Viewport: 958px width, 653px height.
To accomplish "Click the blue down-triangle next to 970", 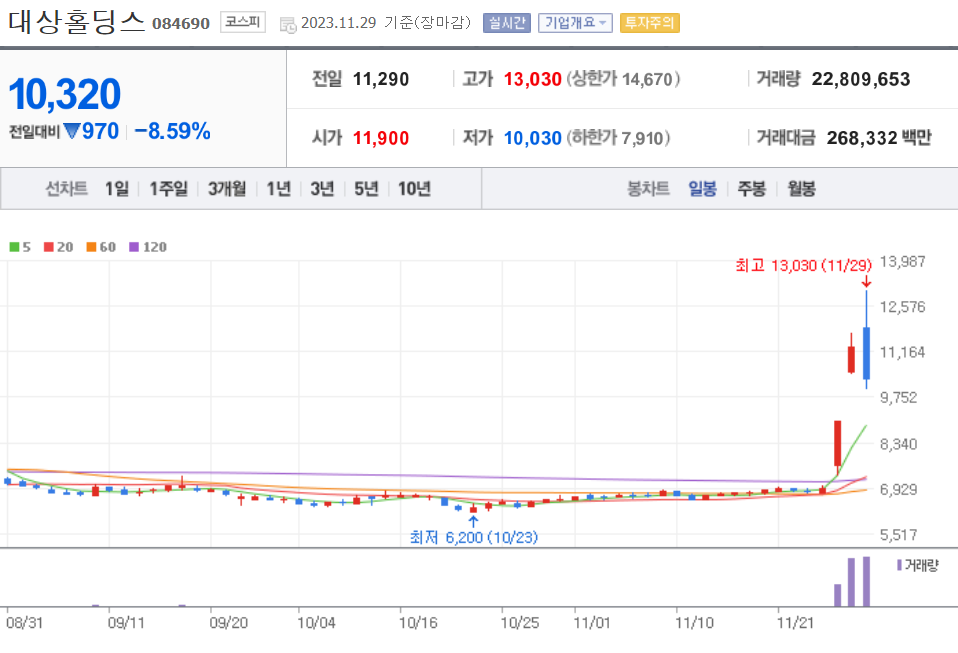I will [x=72, y=131].
